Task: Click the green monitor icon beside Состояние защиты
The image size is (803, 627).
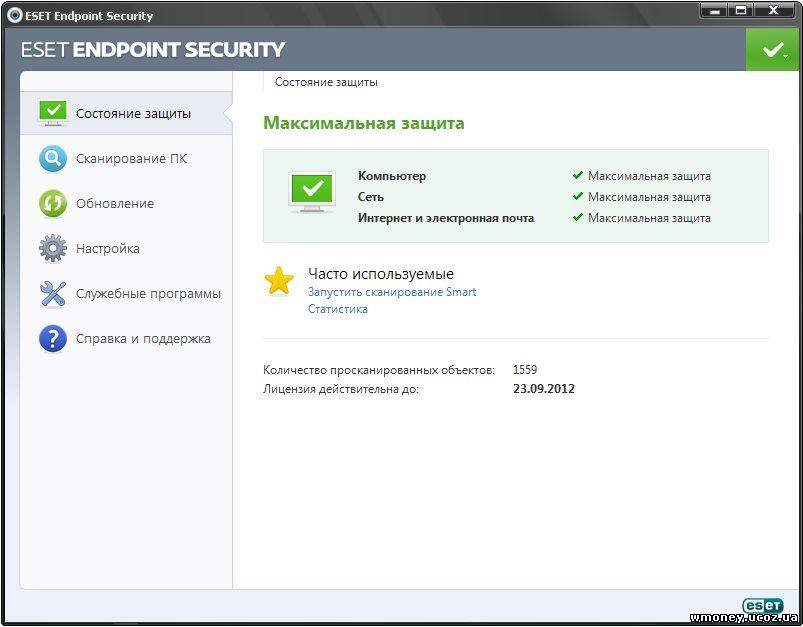Action: click(53, 113)
